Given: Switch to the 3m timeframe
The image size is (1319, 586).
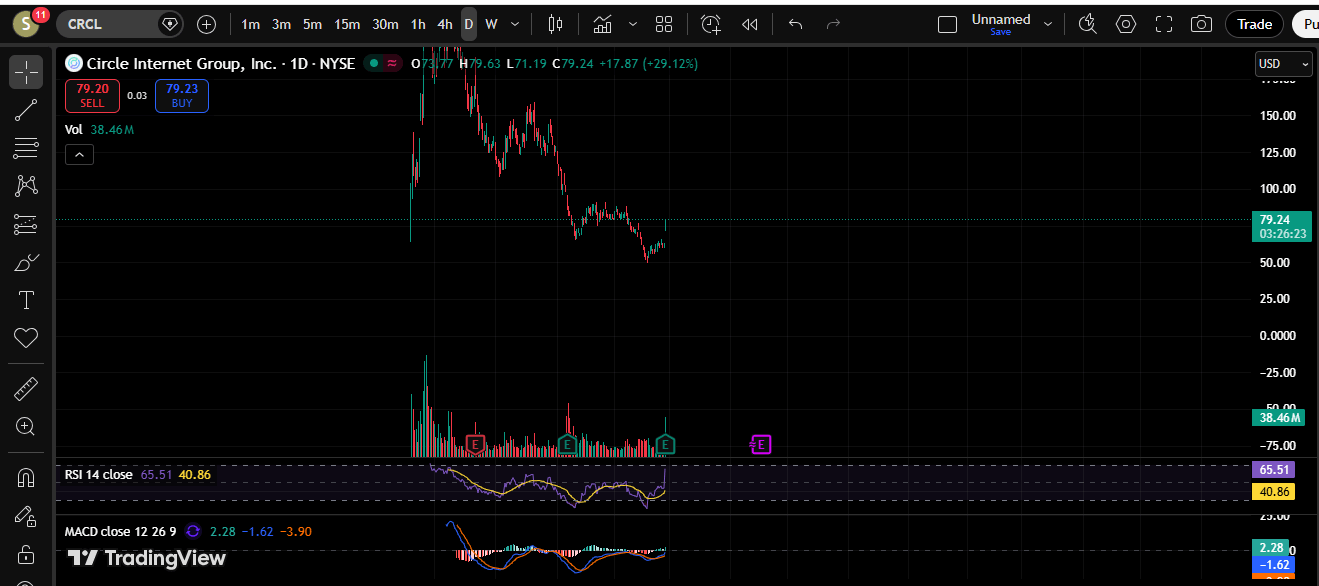Looking at the screenshot, I should pos(281,24).
